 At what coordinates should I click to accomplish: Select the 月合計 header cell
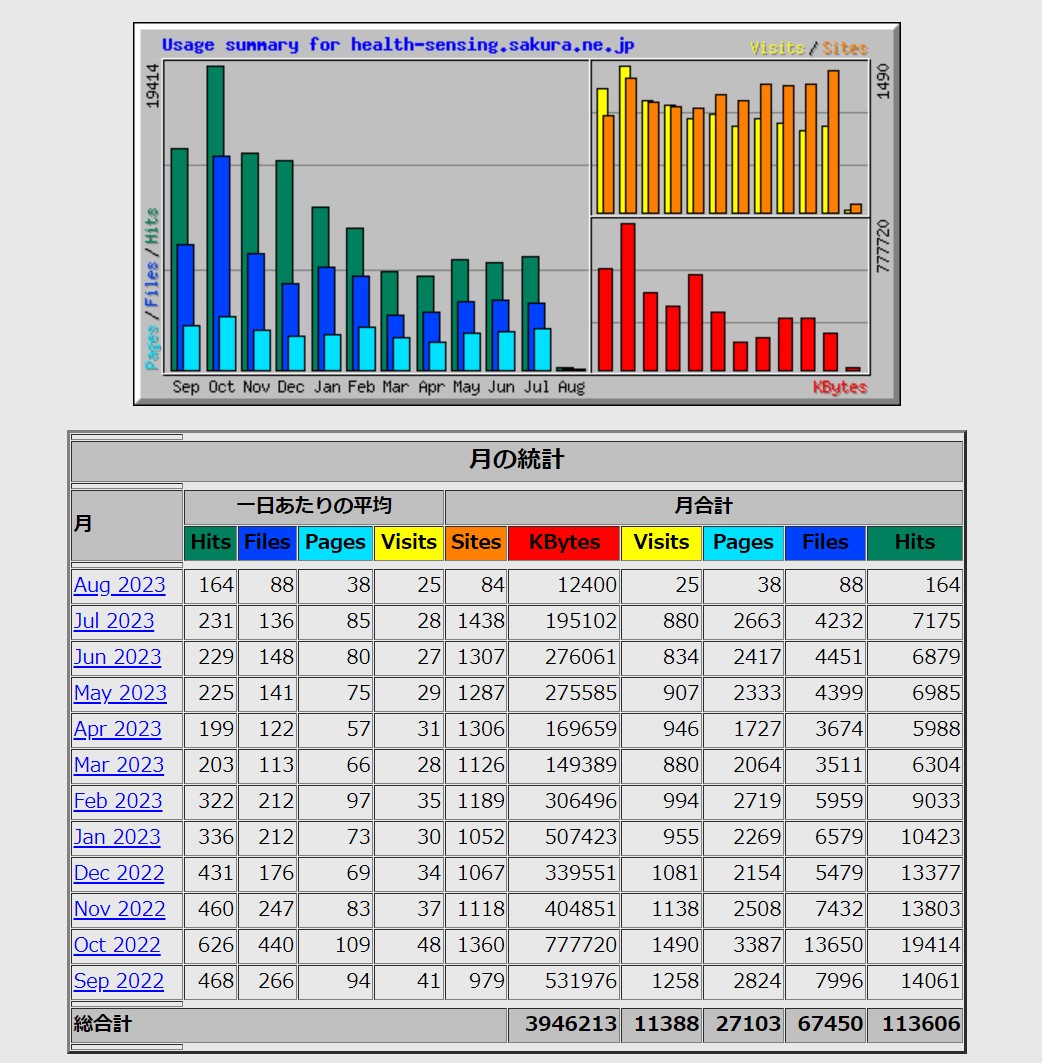point(703,506)
